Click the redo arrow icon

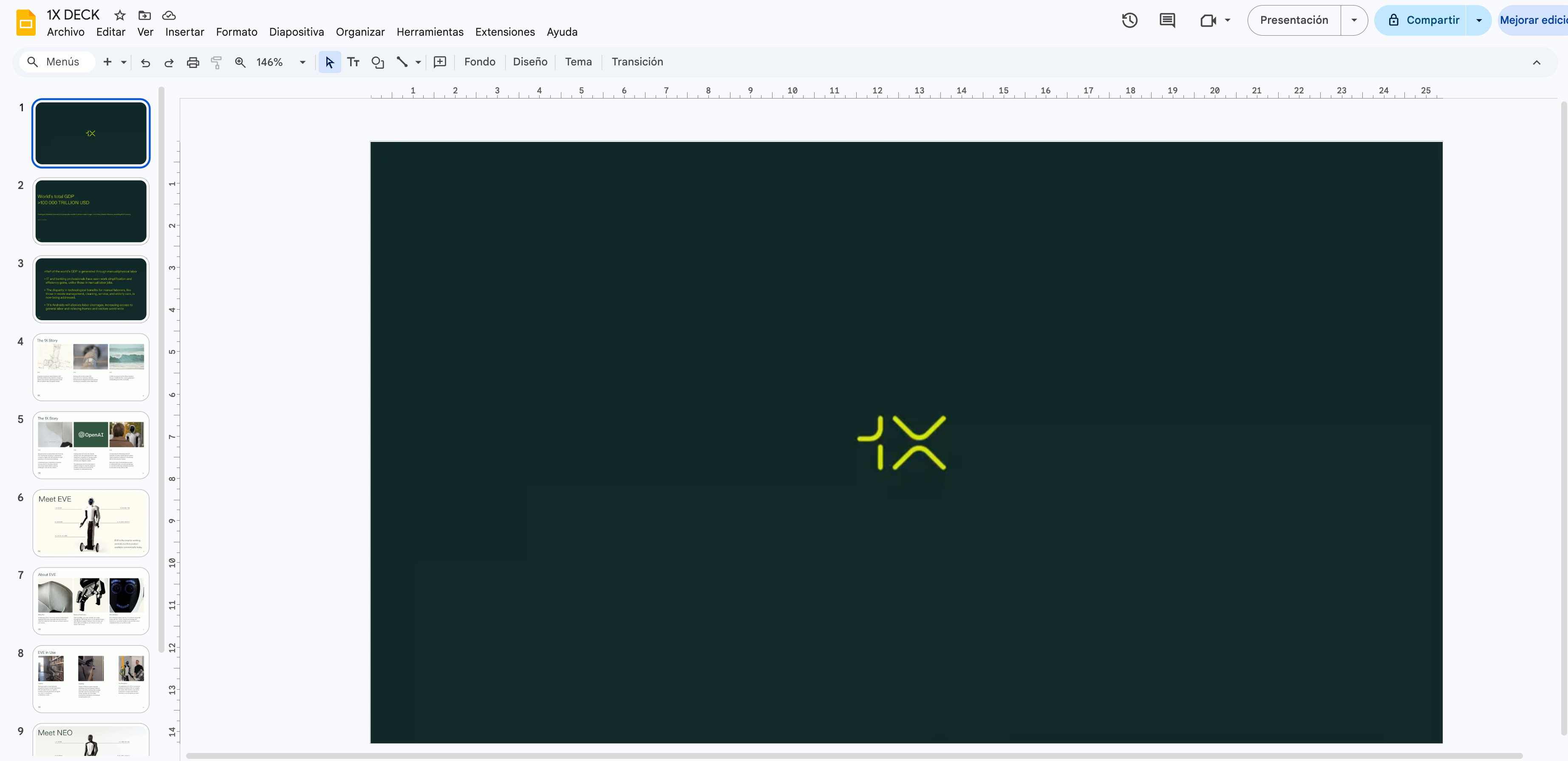[x=169, y=62]
